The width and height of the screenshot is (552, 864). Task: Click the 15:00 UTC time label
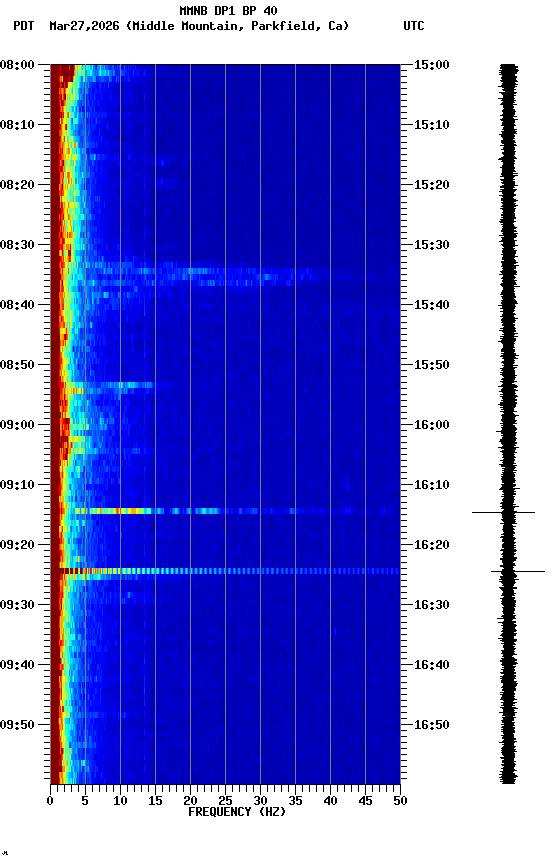(432, 65)
